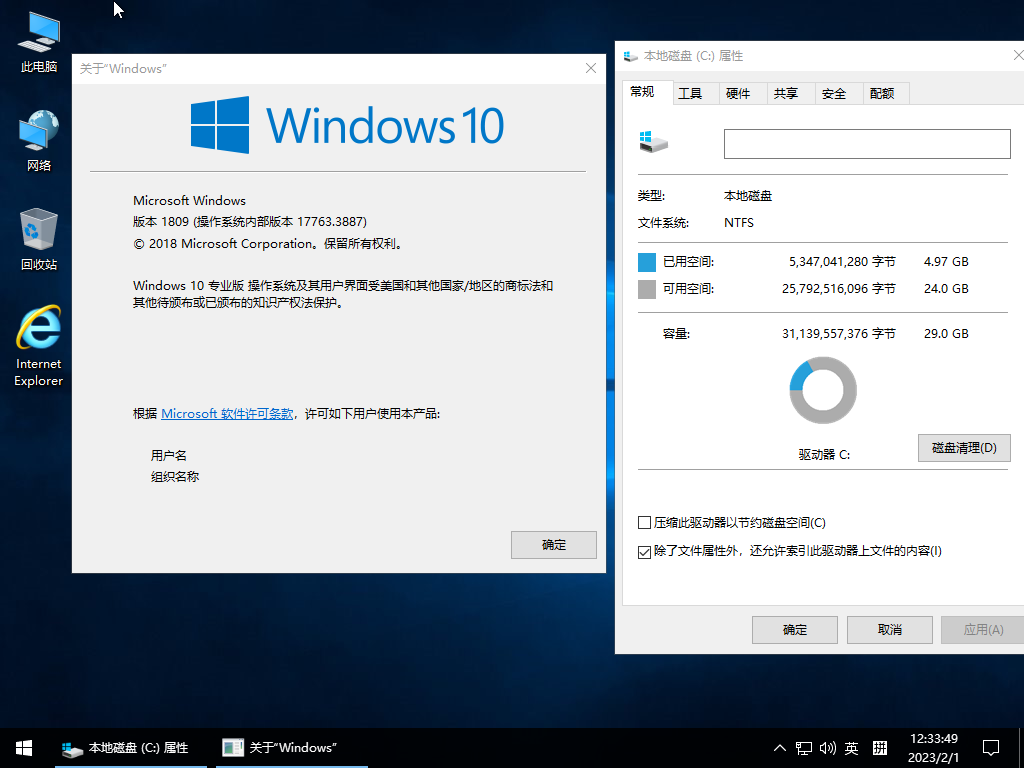The image size is (1024, 768).
Task: Launch Internet Explorer desktop icon
Action: pyautogui.click(x=39, y=344)
